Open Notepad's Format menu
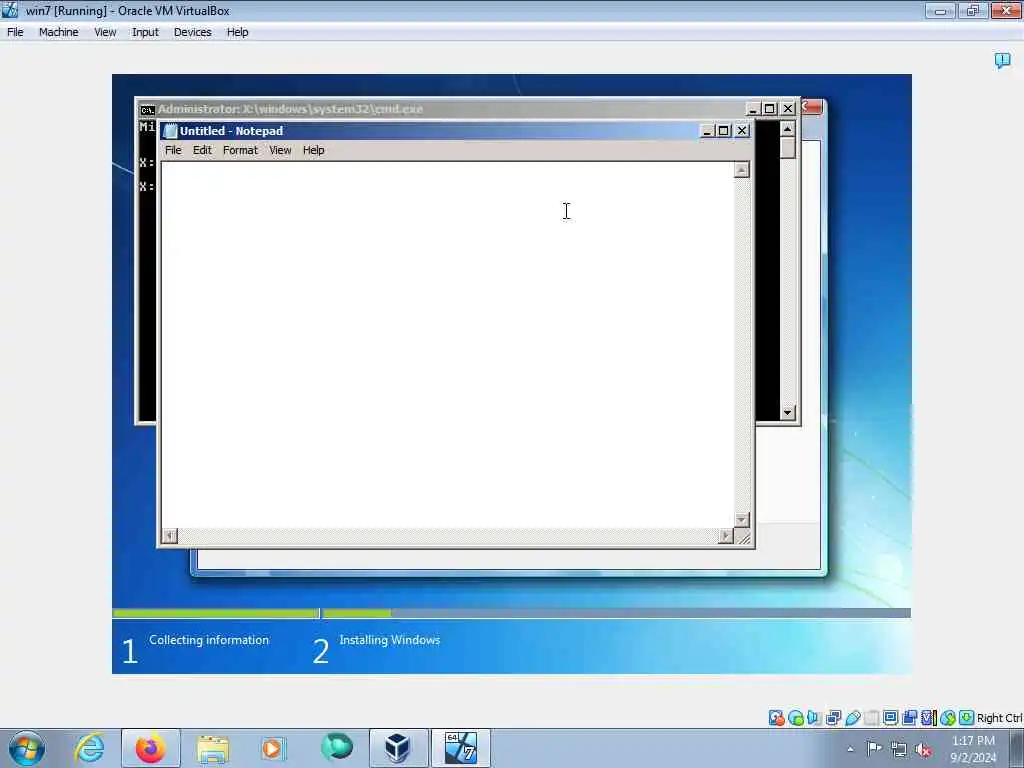Viewport: 1024px width, 768px height. [x=240, y=150]
